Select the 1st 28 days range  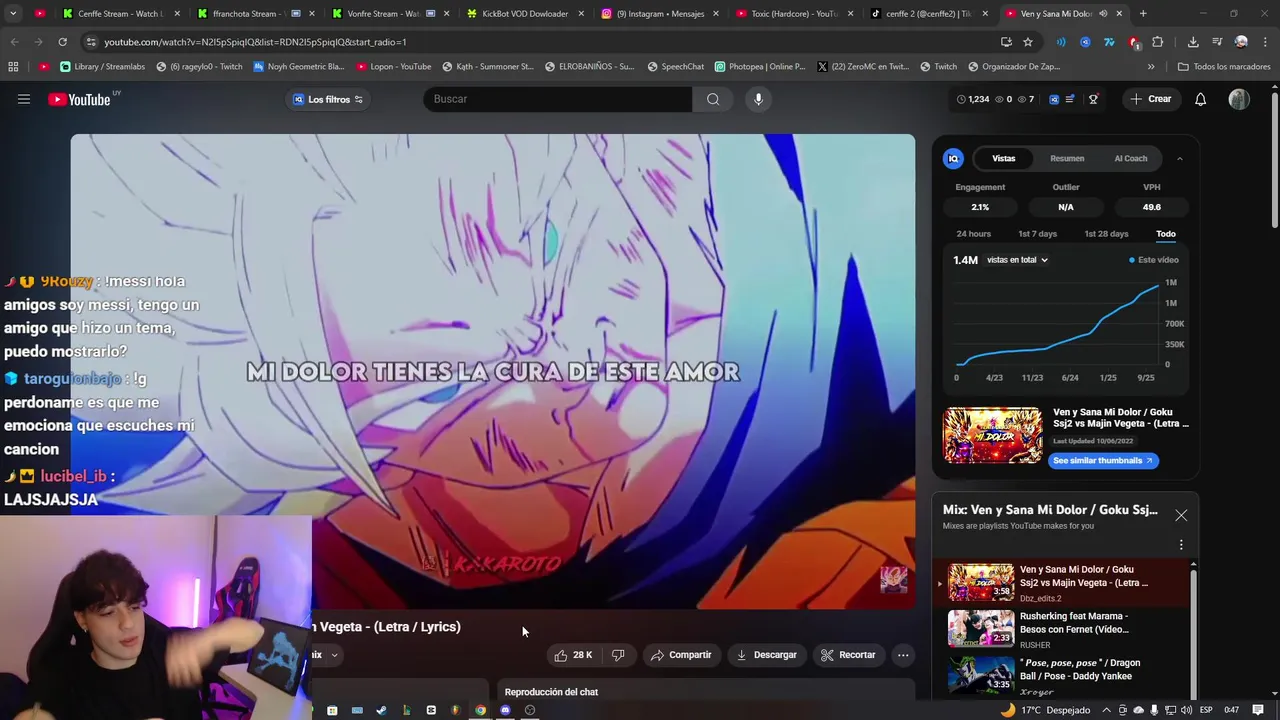click(x=1106, y=234)
